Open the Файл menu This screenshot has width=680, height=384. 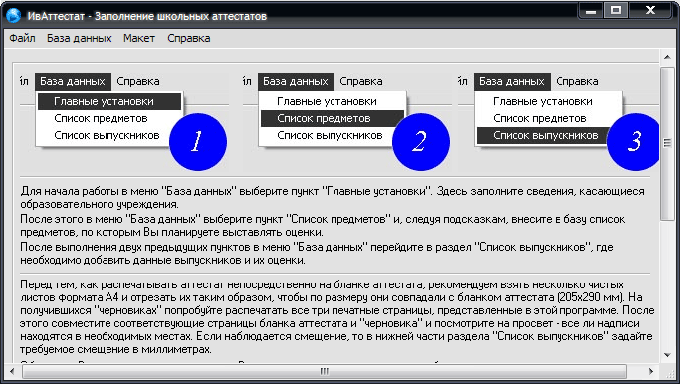(22, 38)
